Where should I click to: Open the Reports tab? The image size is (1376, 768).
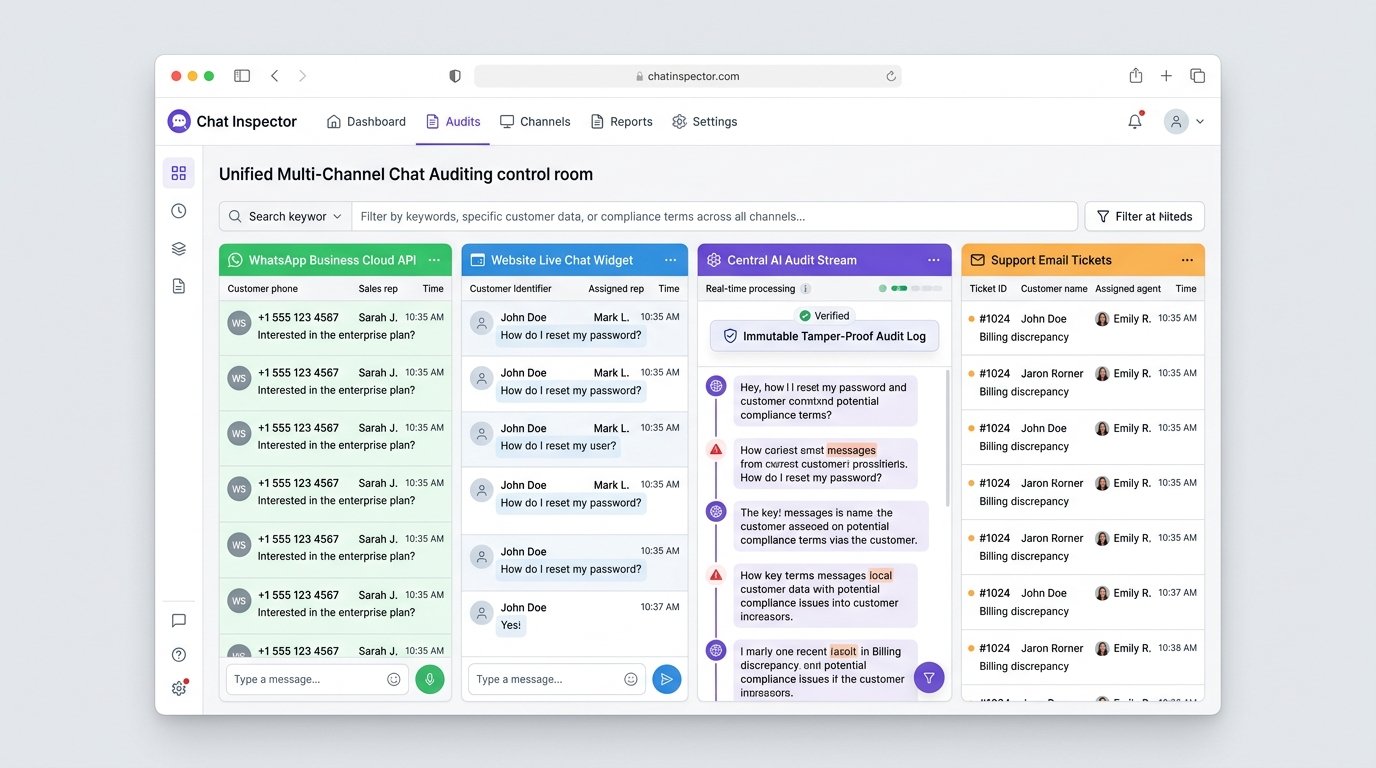(x=621, y=121)
